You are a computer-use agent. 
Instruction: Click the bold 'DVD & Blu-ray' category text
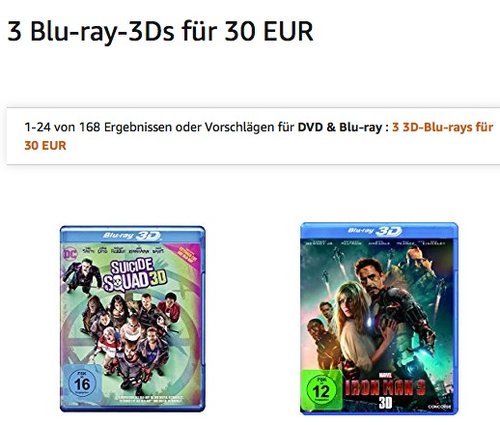tap(340, 127)
